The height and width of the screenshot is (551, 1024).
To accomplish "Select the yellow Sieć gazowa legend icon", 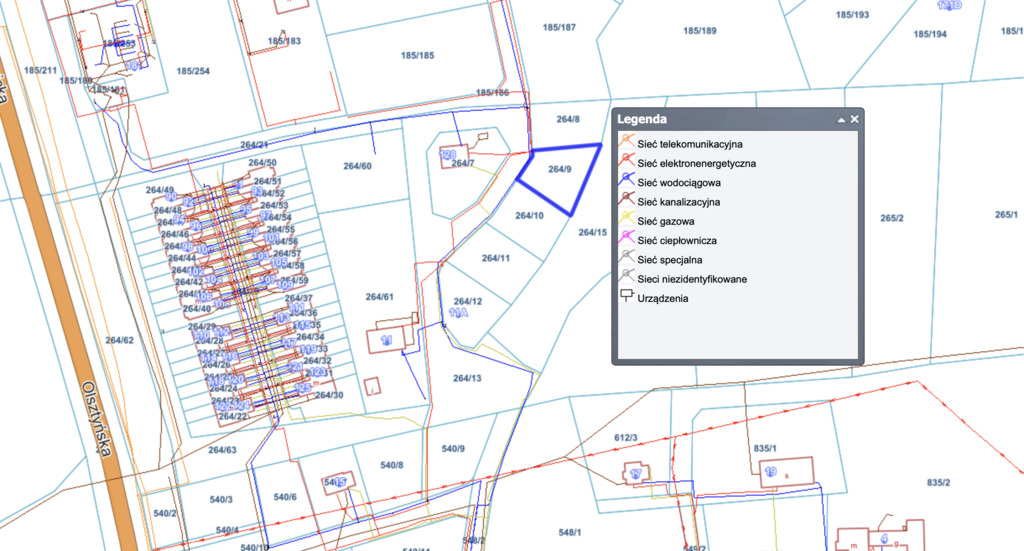I will click(627, 221).
